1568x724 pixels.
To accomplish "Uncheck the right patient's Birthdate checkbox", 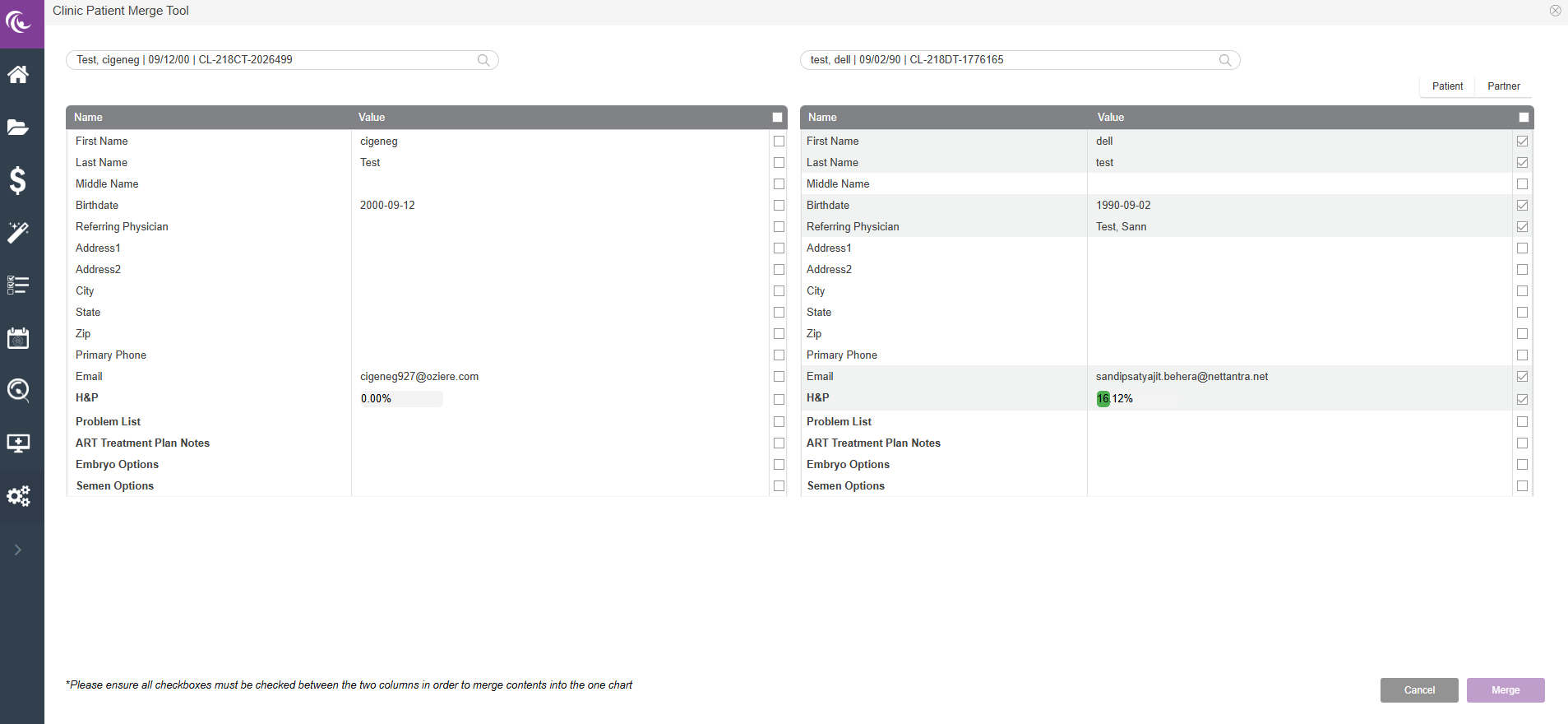I will coord(1522,206).
